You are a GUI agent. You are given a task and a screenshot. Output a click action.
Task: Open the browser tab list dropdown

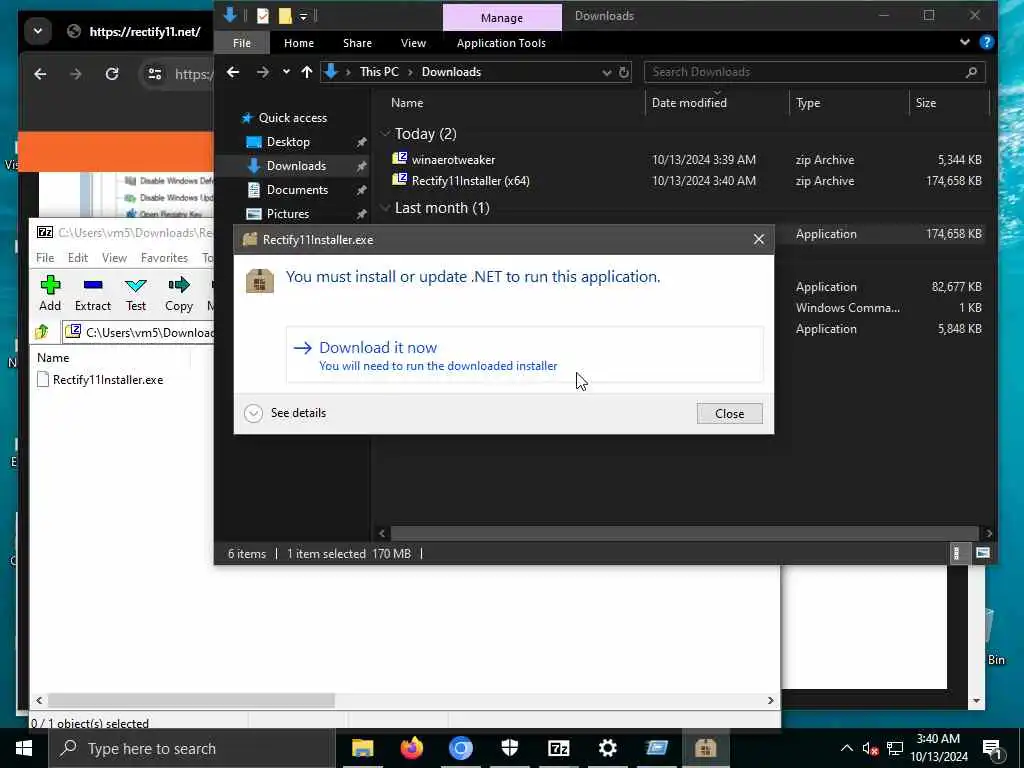tap(38, 31)
